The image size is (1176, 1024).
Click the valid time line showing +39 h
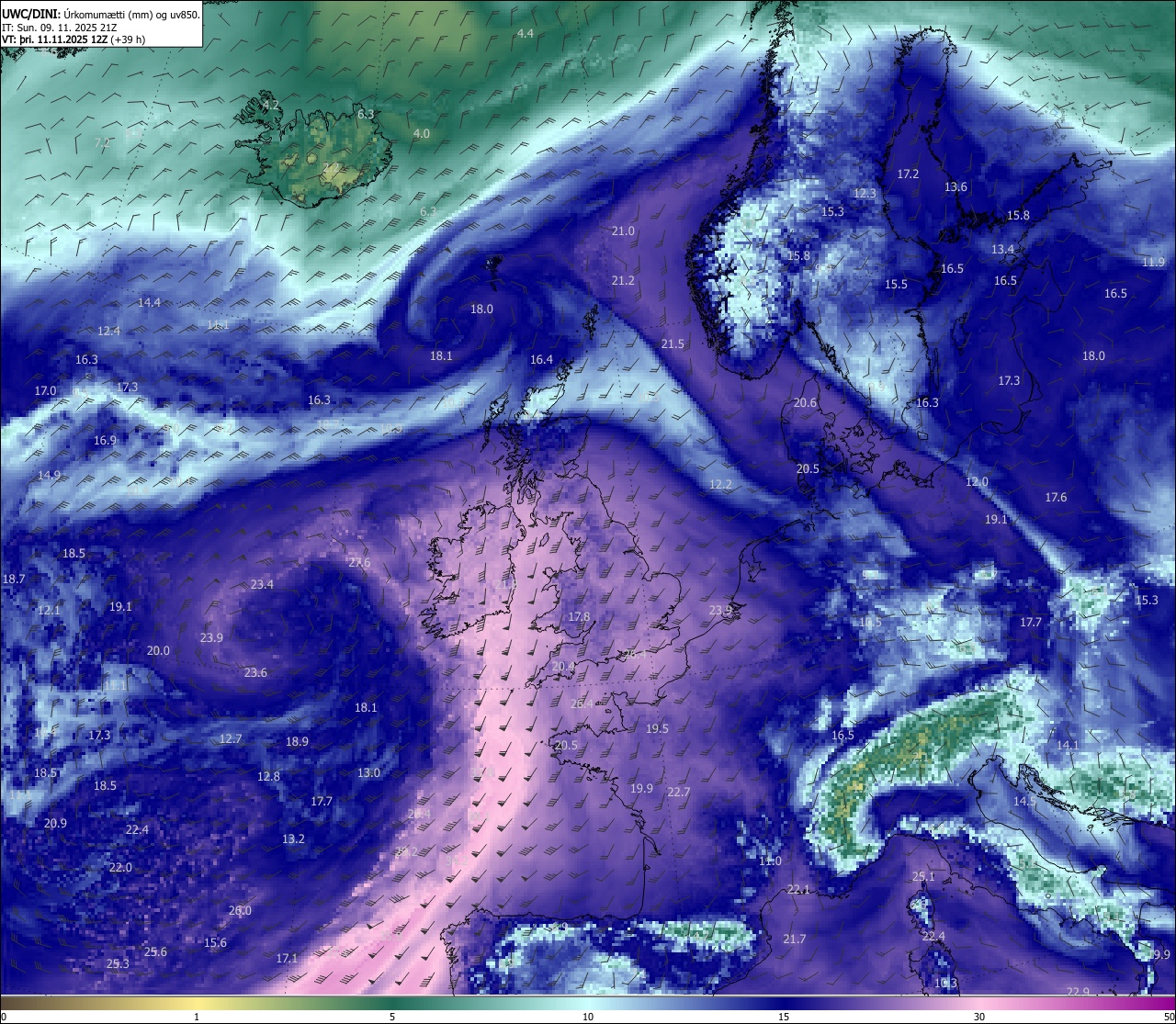[x=73, y=39]
